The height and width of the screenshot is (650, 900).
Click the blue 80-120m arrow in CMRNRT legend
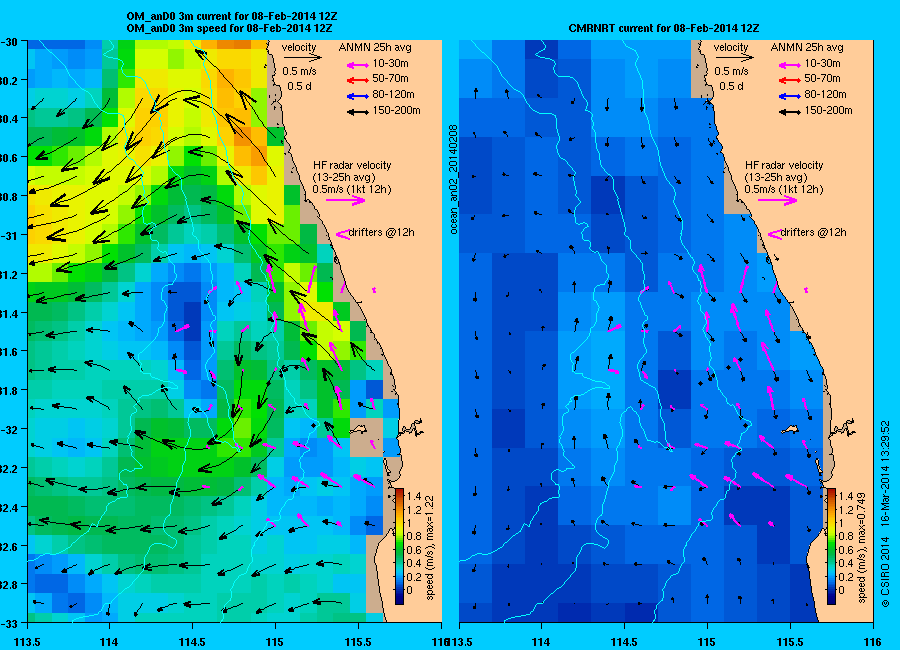790,95
